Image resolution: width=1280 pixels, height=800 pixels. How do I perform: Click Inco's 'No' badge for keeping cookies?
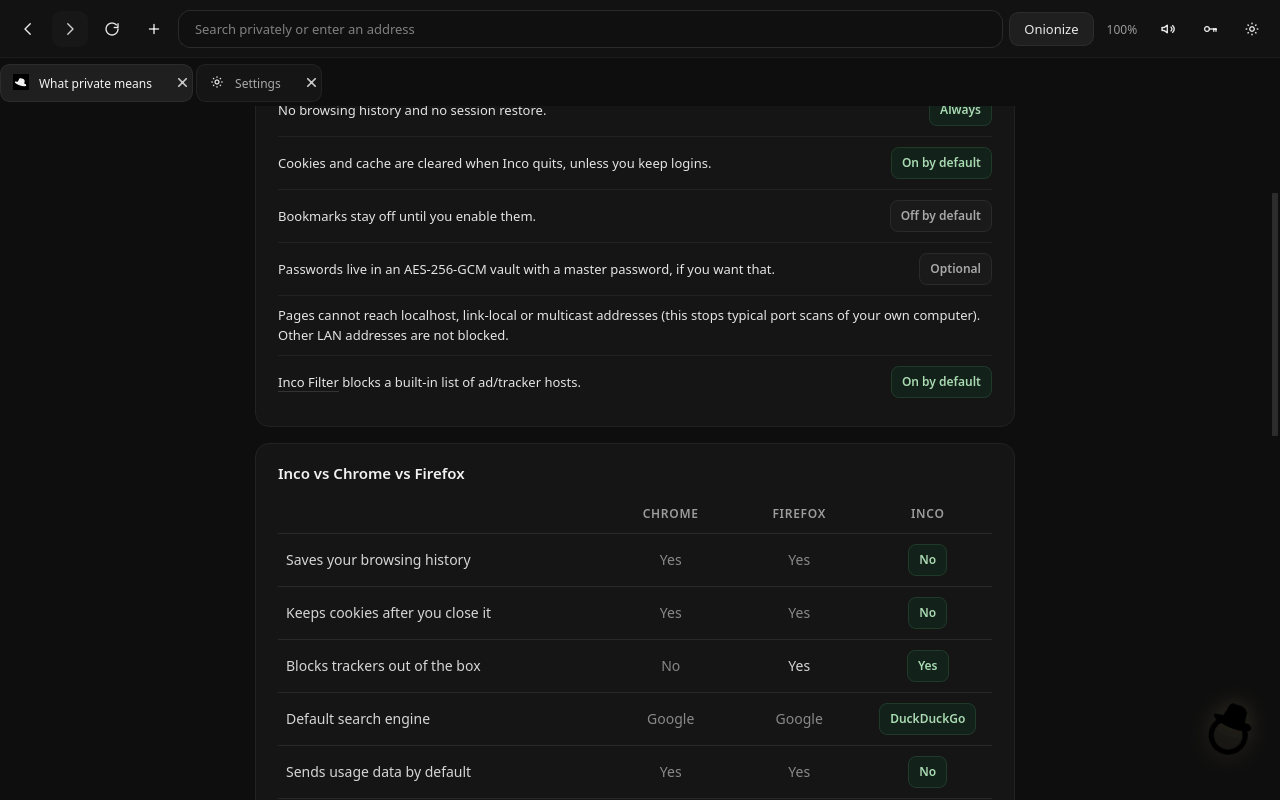point(927,613)
